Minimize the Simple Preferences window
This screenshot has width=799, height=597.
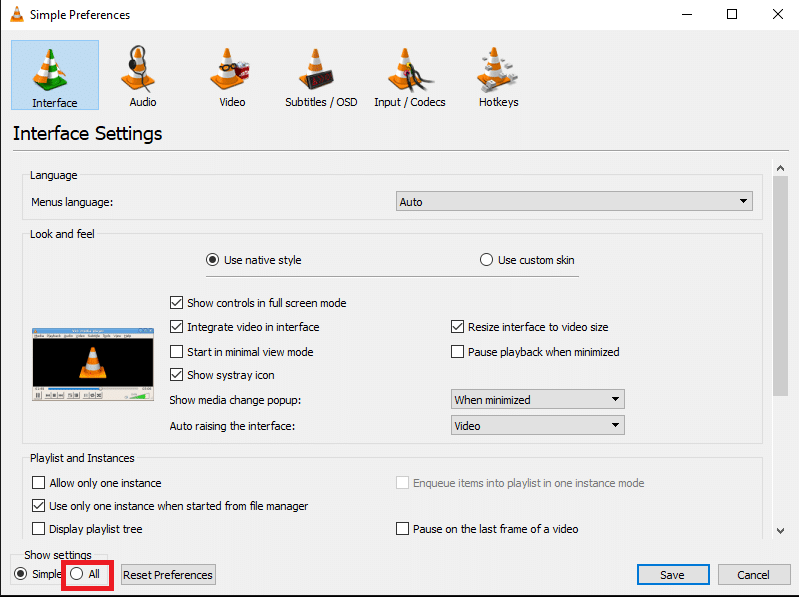[x=687, y=14]
